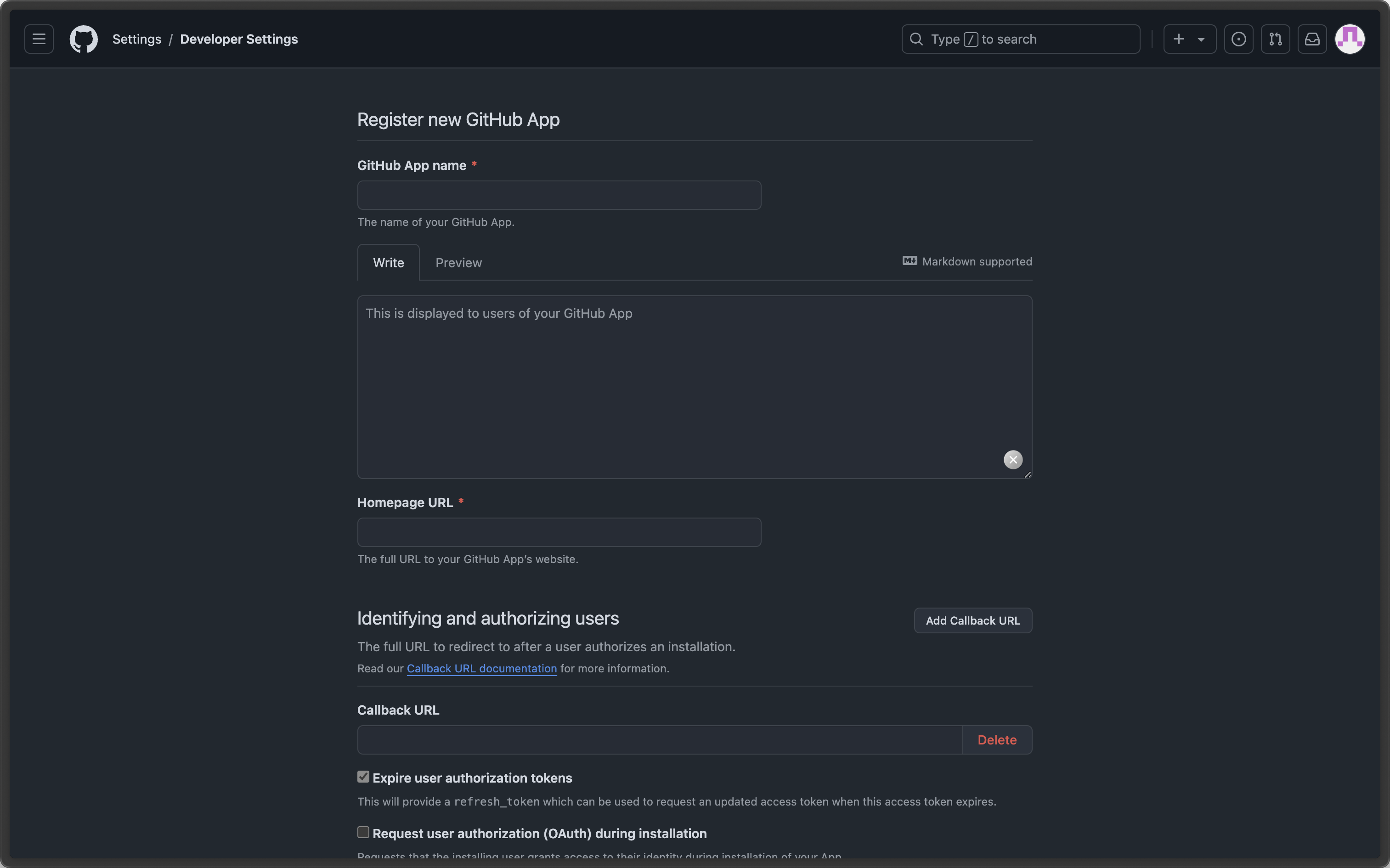Enable Request user authorization OAuth checkbox
The image size is (1390, 868).
363,832
